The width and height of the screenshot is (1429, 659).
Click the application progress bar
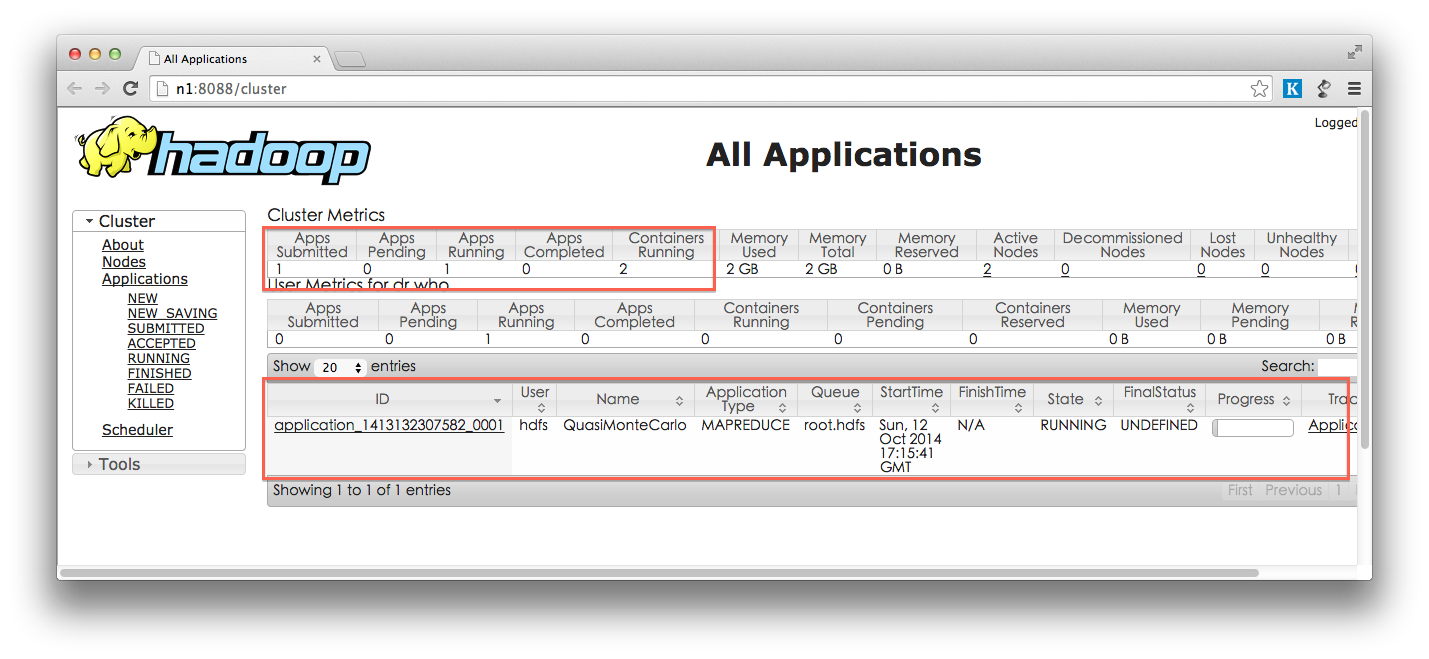[x=1252, y=428]
